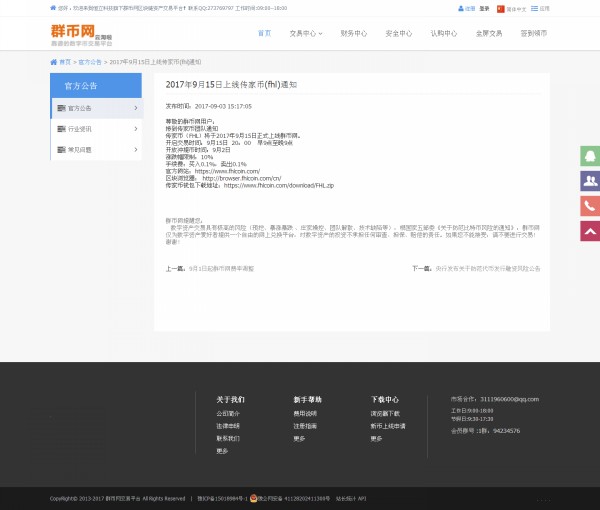Click 联系我们 in the footer
This screenshot has width=600, height=510.
click(x=228, y=438)
